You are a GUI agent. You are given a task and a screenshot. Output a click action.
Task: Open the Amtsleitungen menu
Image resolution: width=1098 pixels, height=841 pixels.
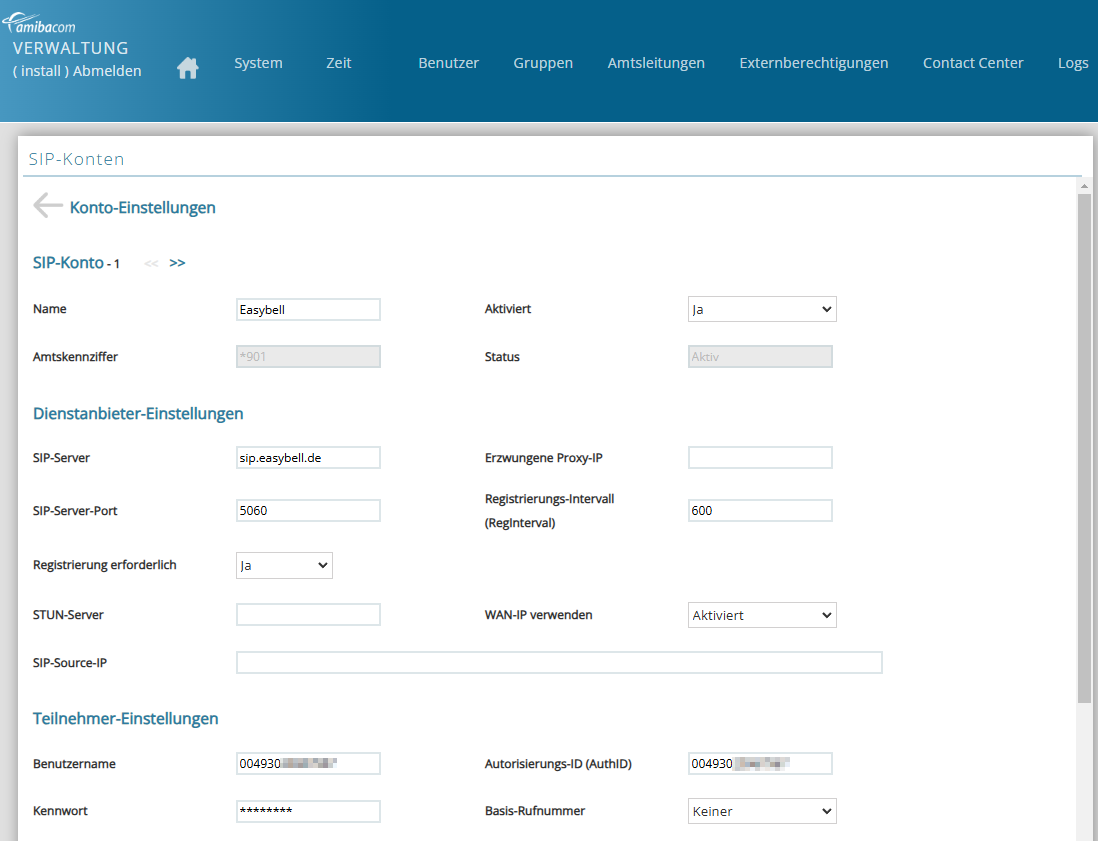click(x=656, y=63)
